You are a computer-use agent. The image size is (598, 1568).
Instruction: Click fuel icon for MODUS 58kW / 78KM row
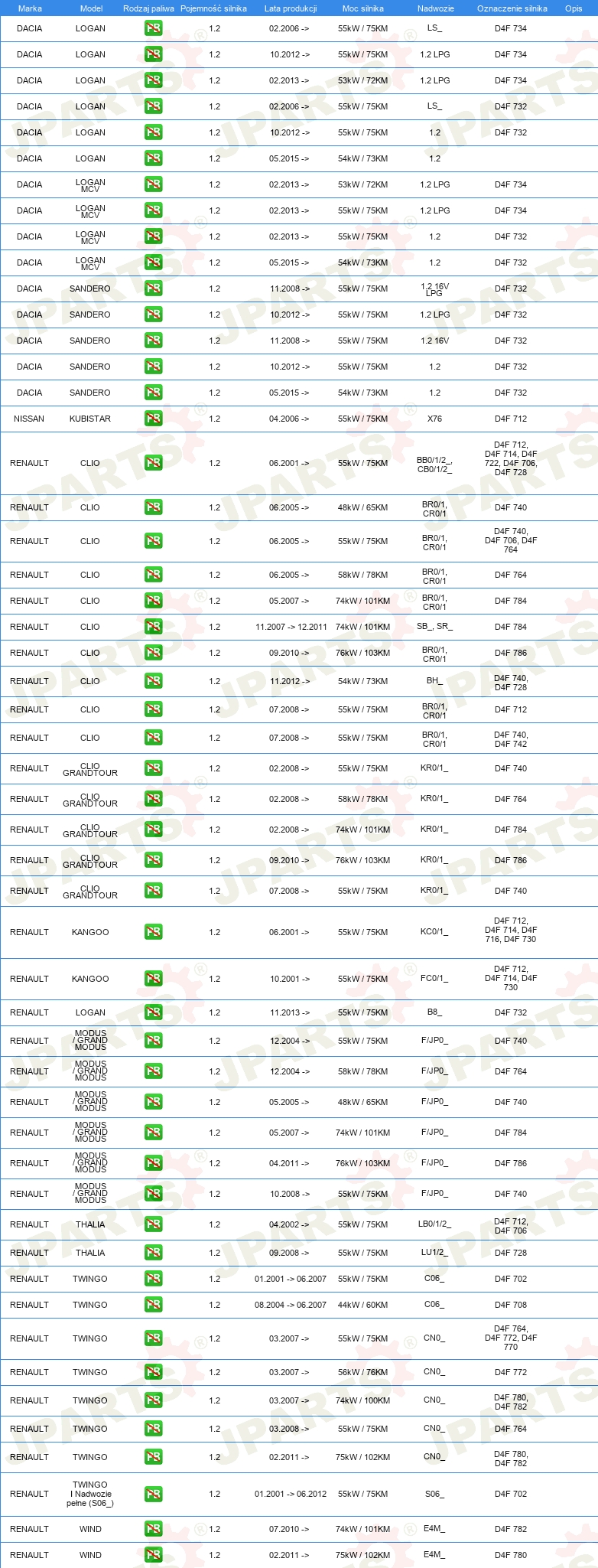tap(154, 1071)
